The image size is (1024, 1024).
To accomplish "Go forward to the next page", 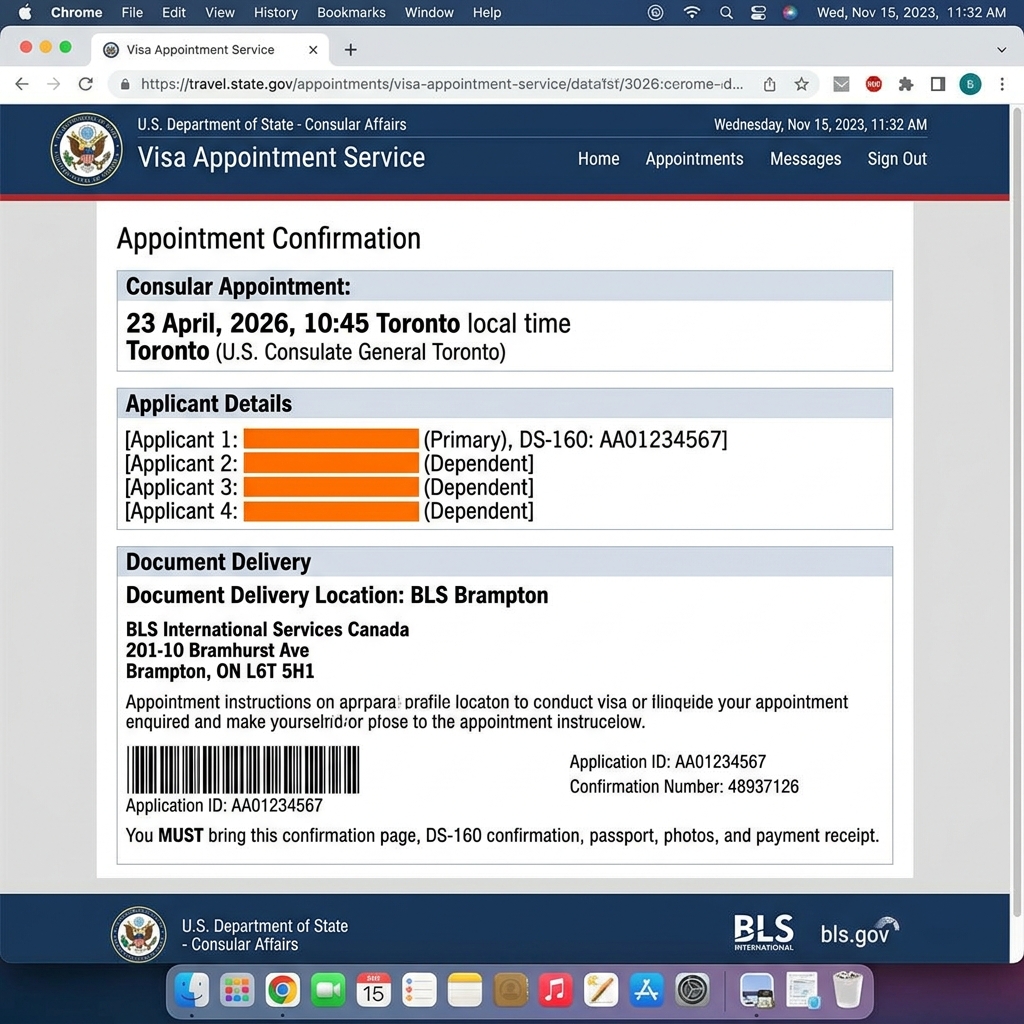I will tap(54, 84).
